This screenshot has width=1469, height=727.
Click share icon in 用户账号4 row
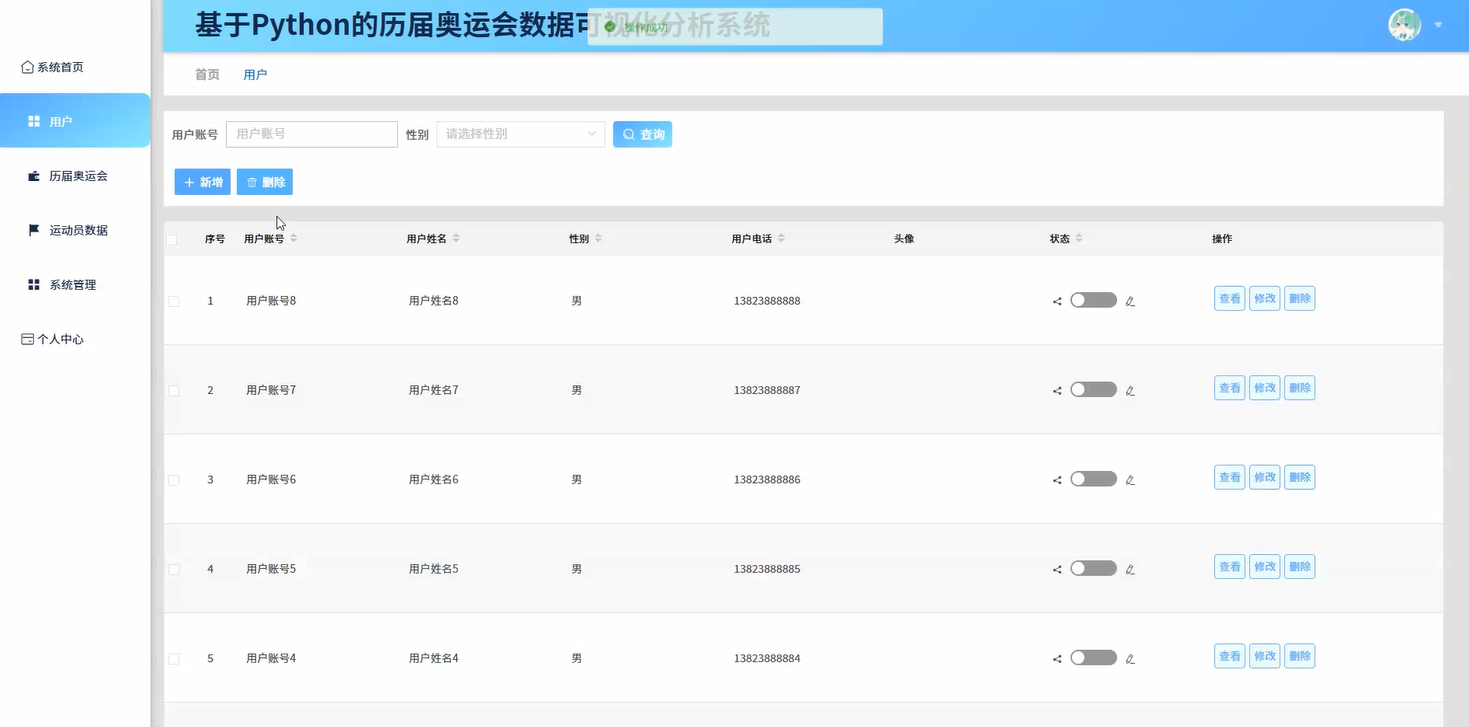pyautogui.click(x=1057, y=659)
